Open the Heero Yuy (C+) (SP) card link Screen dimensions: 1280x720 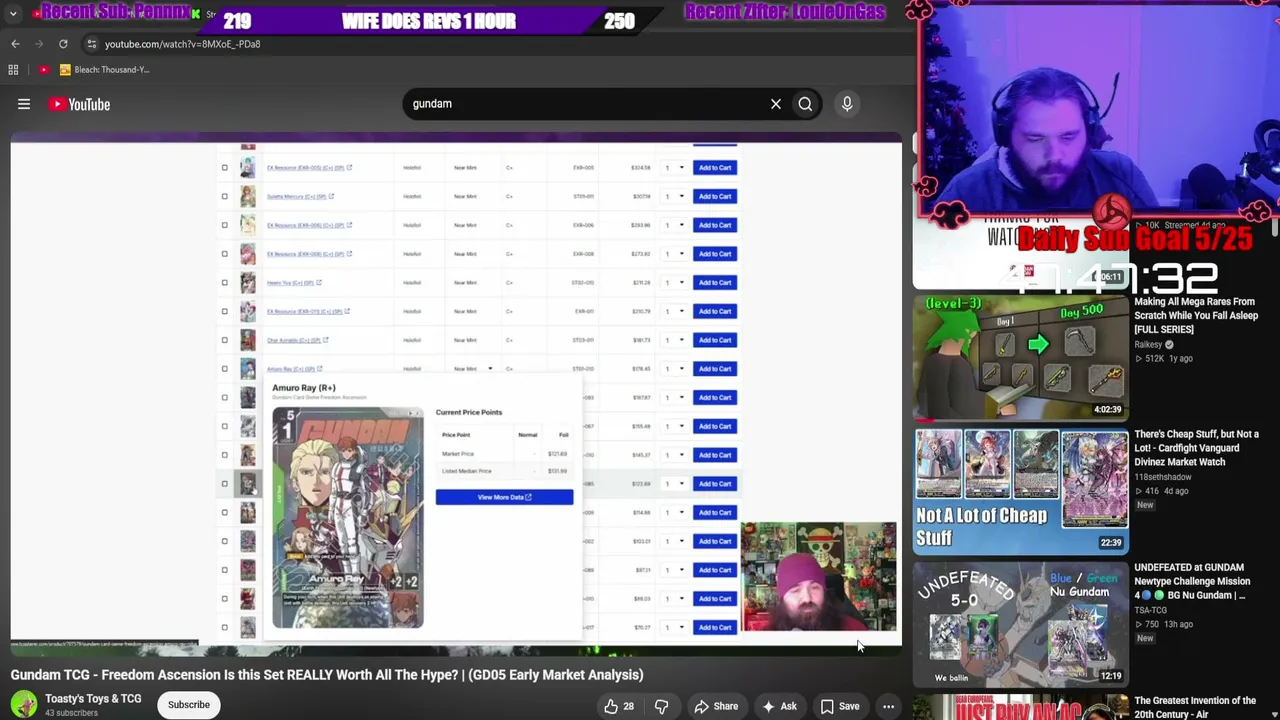point(290,283)
